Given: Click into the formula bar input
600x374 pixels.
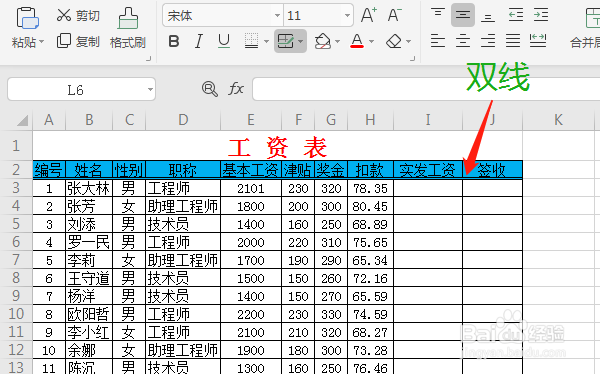Looking at the screenshot, I should pyautogui.click(x=426, y=89).
